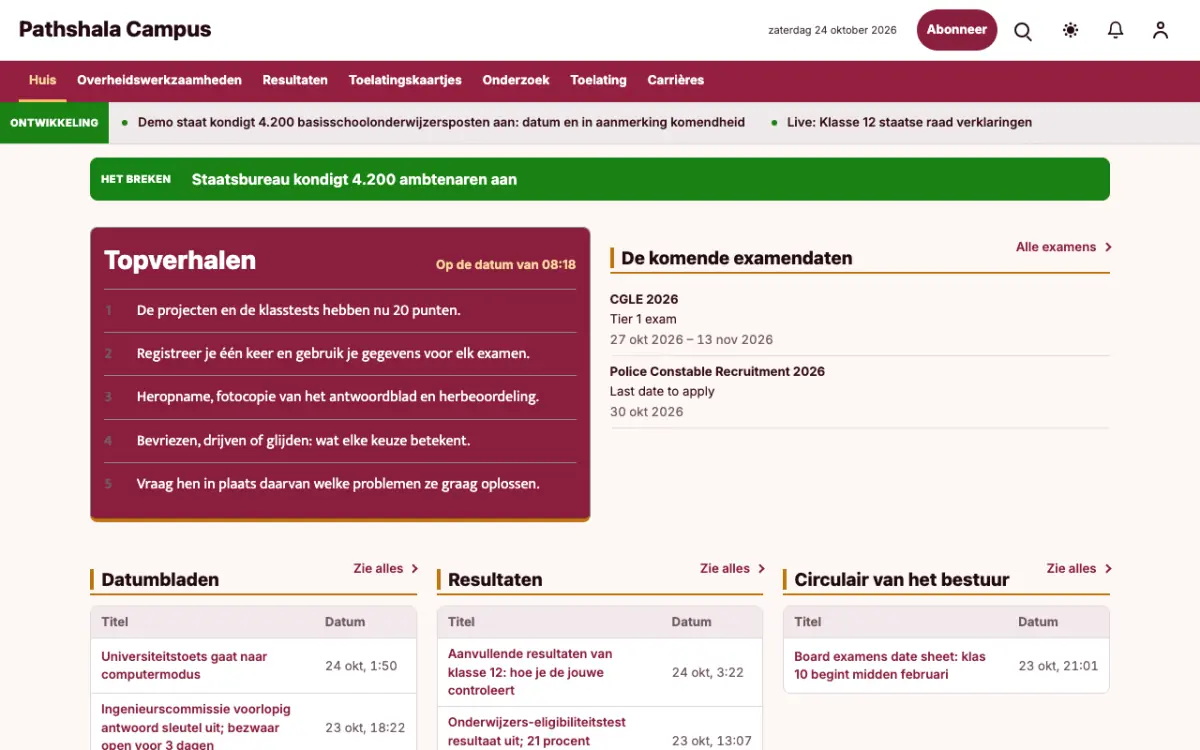Open top story Registreer je één keer

333,354
